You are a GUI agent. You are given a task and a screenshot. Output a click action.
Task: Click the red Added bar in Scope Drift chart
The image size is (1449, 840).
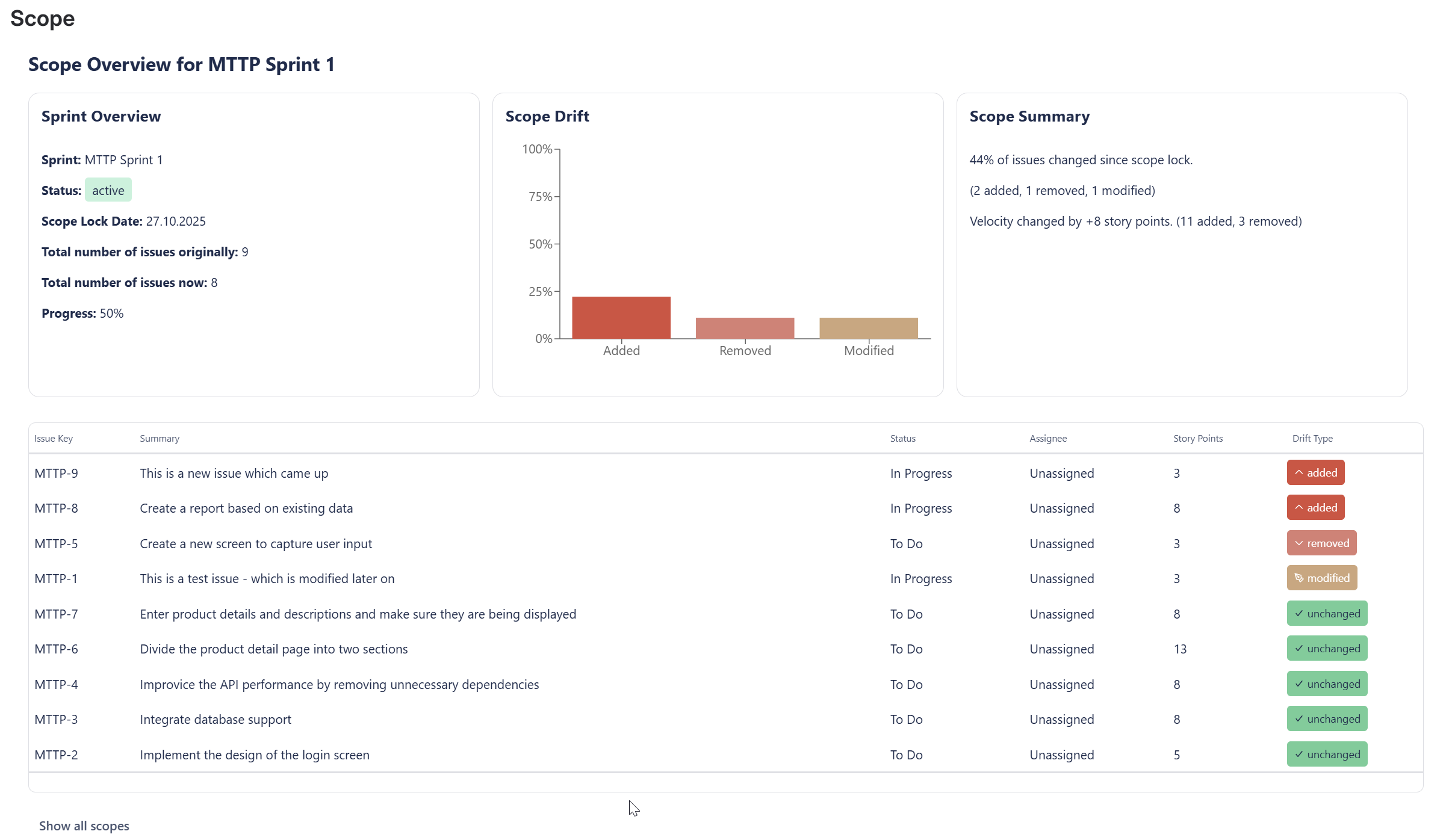[621, 316]
